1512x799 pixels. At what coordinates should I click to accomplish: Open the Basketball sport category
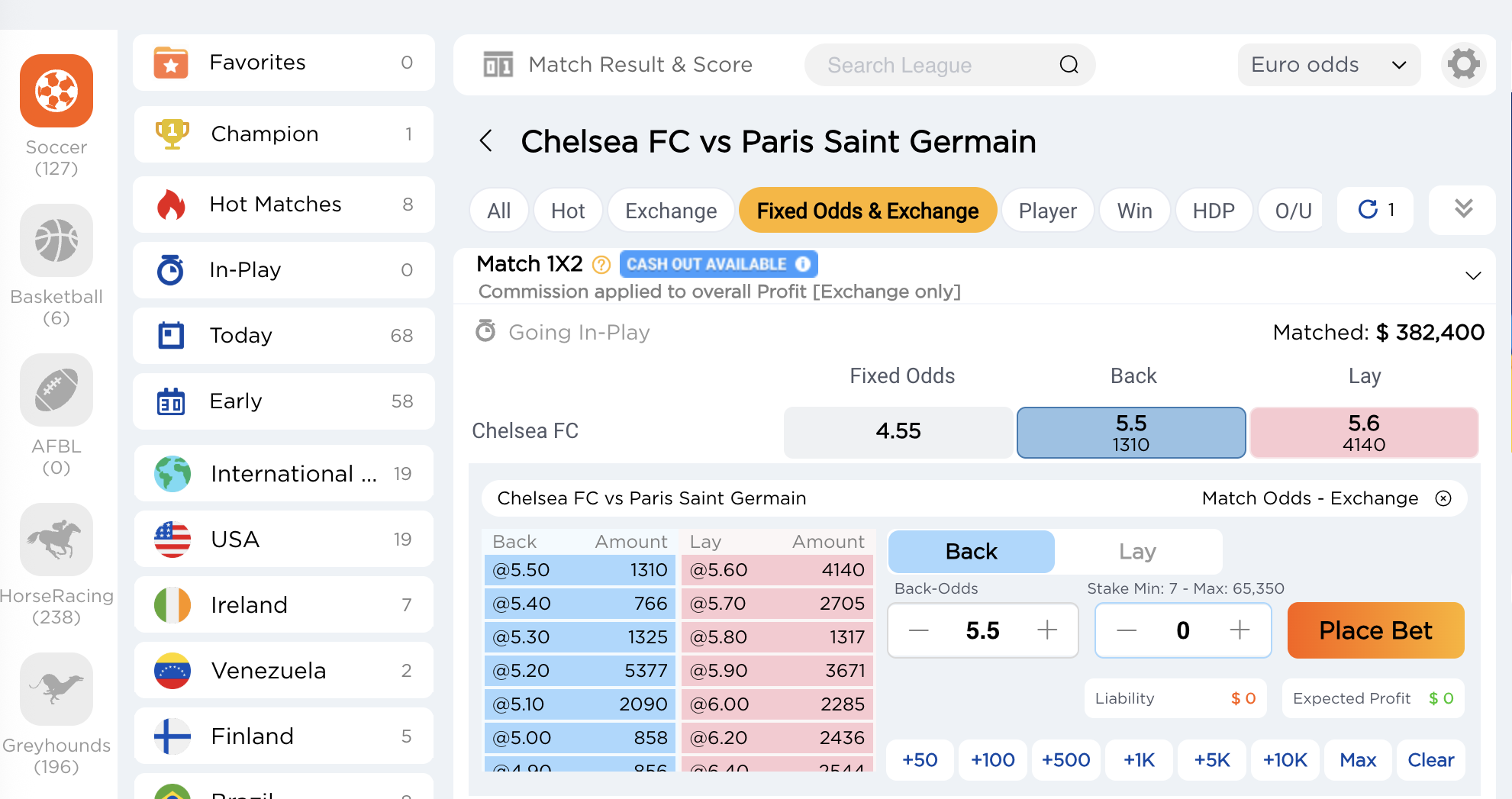click(56, 240)
